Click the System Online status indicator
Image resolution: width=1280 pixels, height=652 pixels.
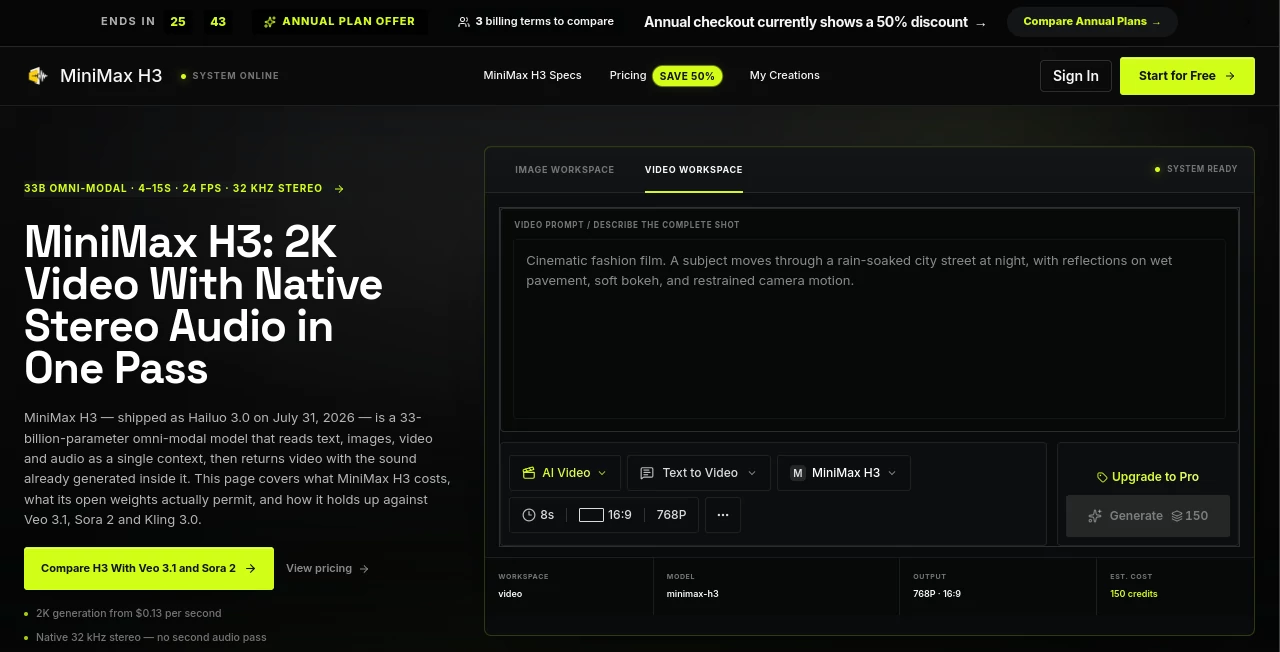[x=230, y=76]
